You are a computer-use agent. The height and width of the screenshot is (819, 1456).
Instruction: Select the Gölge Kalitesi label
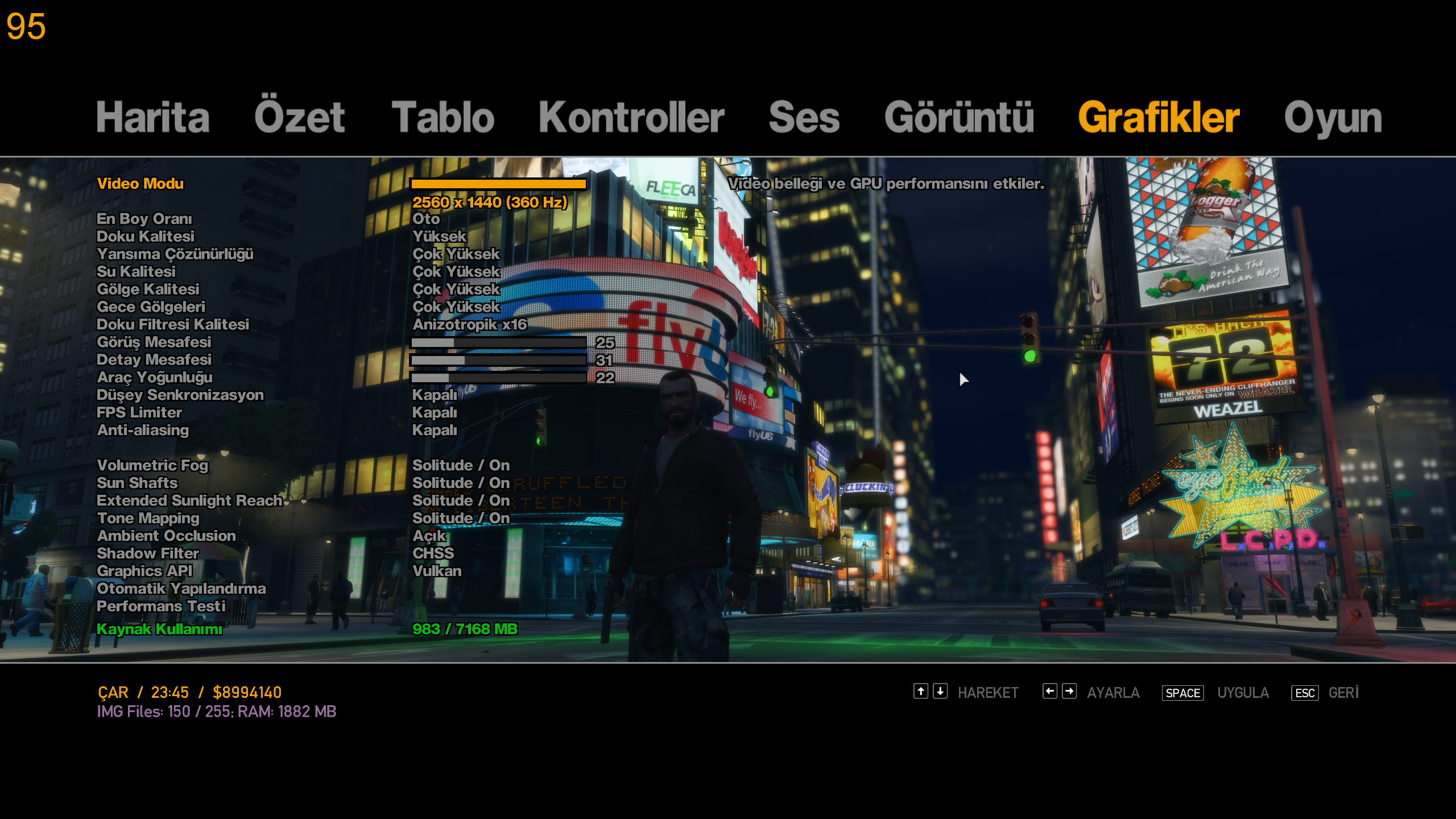148,289
